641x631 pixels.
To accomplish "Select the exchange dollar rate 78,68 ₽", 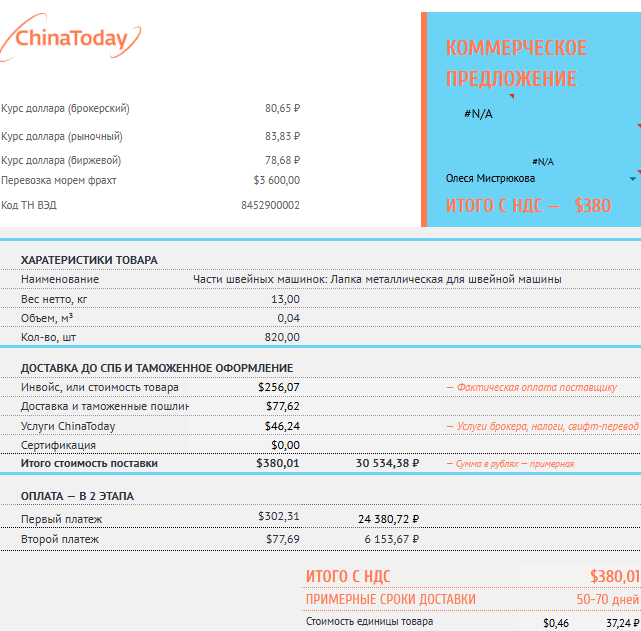I will point(282,160).
